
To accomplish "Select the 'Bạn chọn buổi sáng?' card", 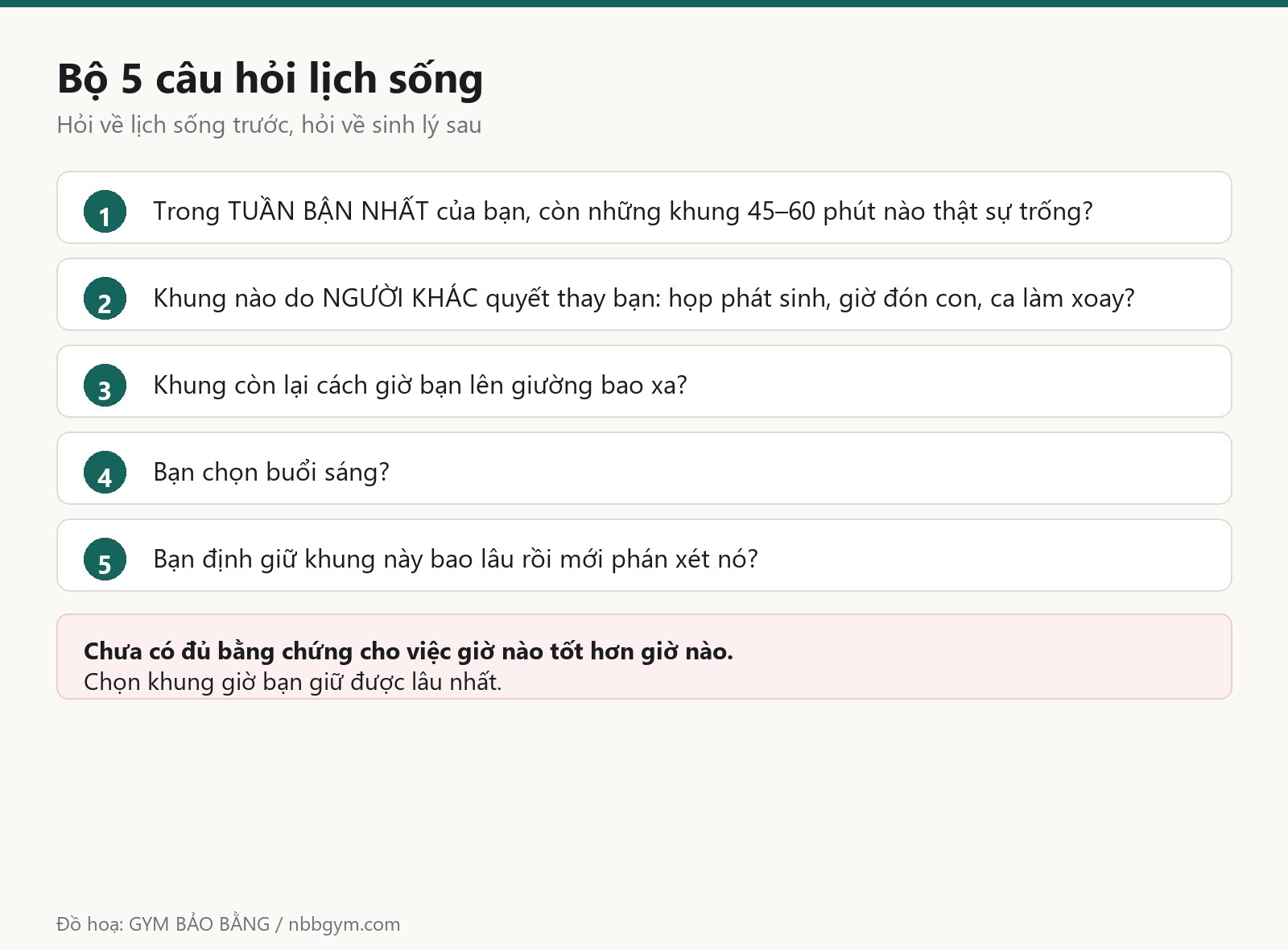I will (x=644, y=468).
